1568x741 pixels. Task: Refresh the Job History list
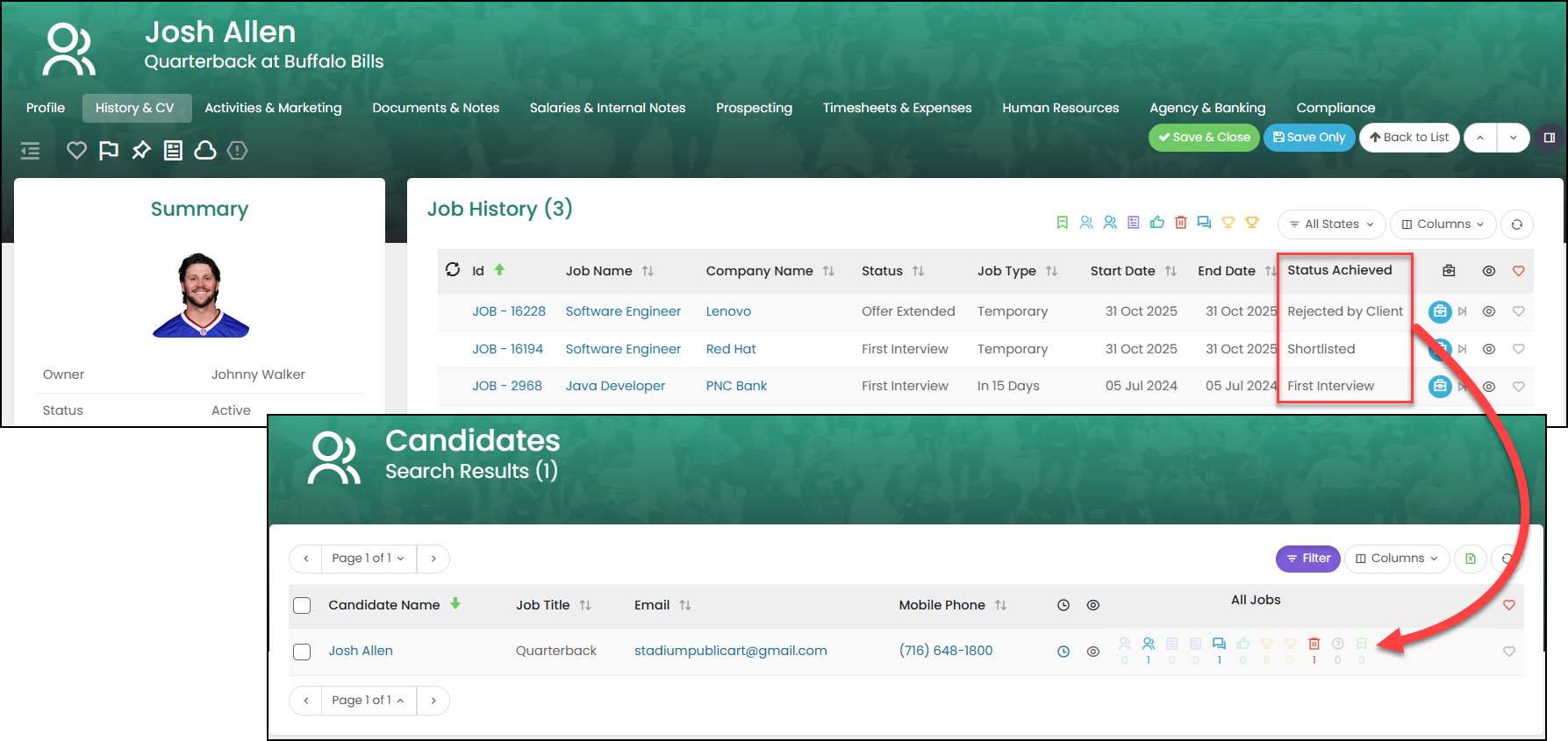1517,224
